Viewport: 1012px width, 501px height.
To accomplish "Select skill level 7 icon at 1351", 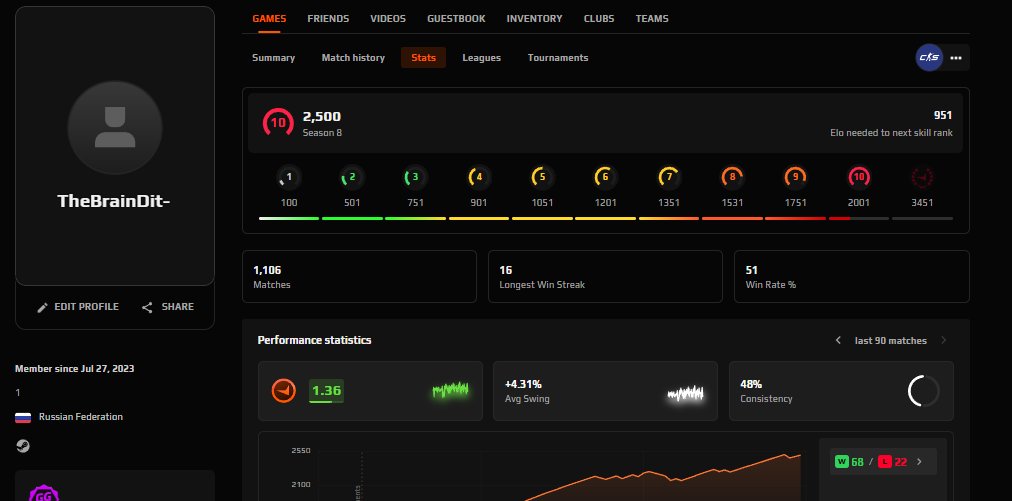I will 669,177.
